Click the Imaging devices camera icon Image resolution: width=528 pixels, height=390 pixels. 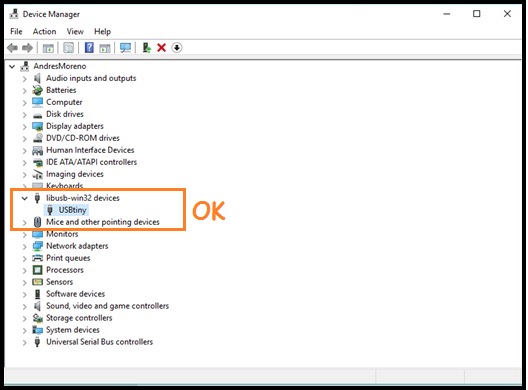(x=37, y=174)
